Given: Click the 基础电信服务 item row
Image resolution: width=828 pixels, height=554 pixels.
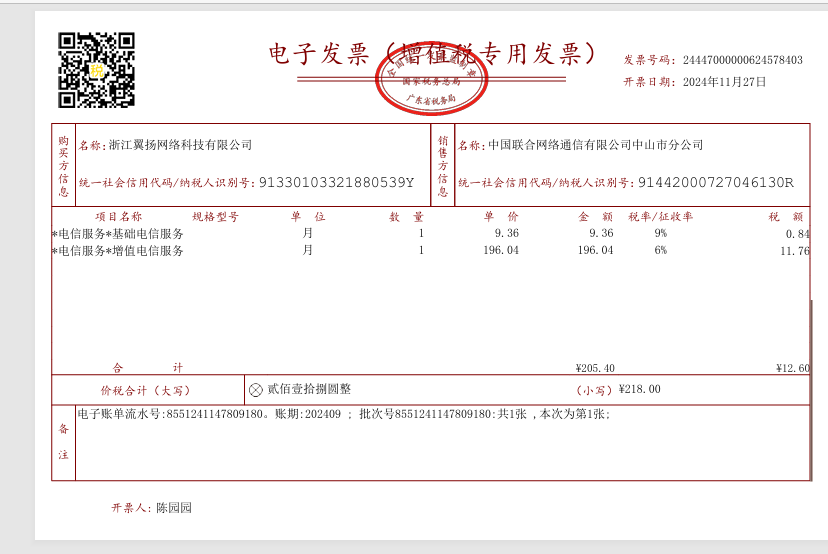Looking at the screenshot, I should pyautogui.click(x=118, y=234).
